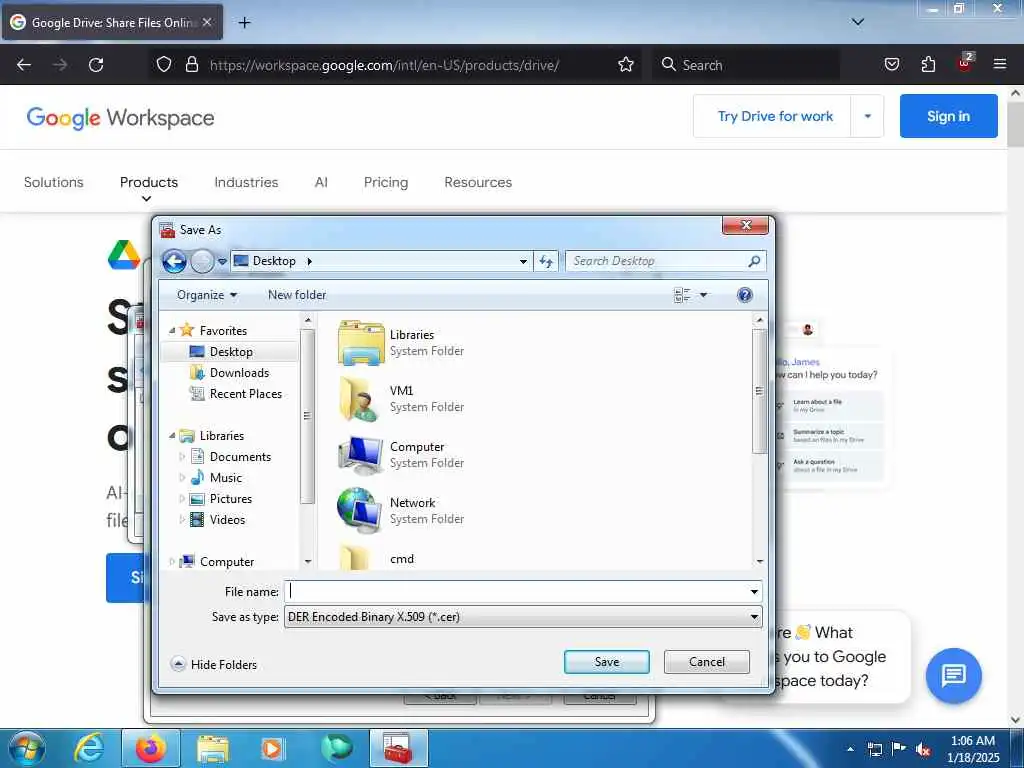
Task: Open the Organize menu
Action: click(206, 295)
